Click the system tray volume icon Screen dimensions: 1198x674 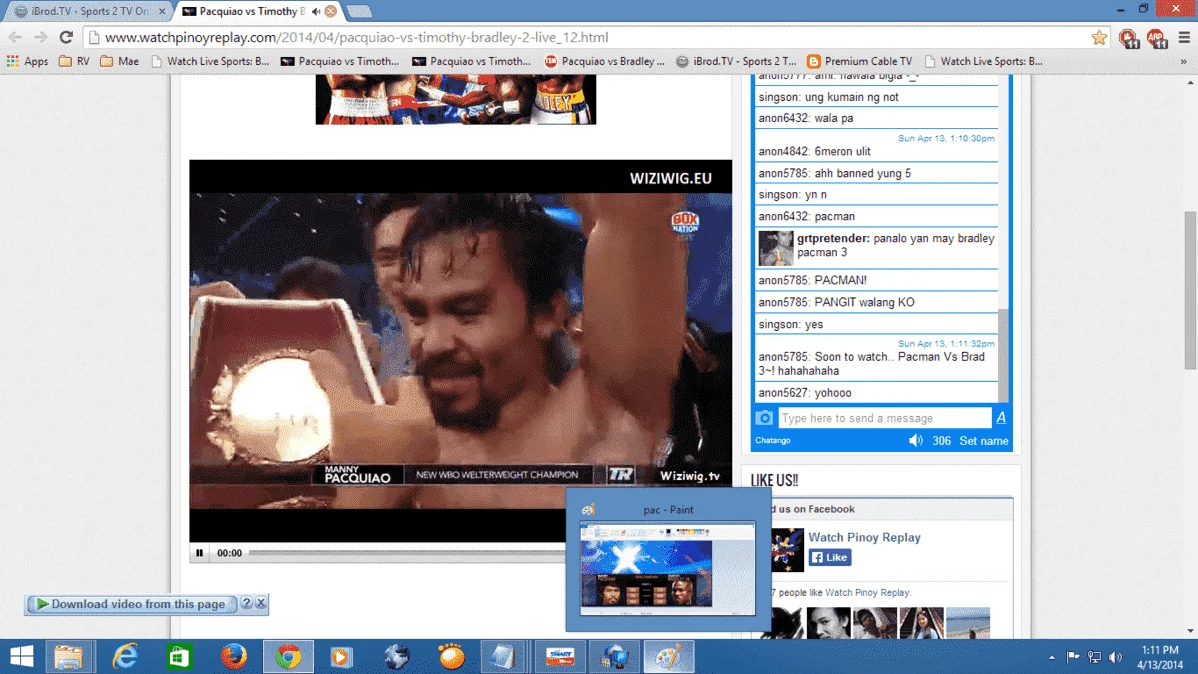click(1115, 657)
